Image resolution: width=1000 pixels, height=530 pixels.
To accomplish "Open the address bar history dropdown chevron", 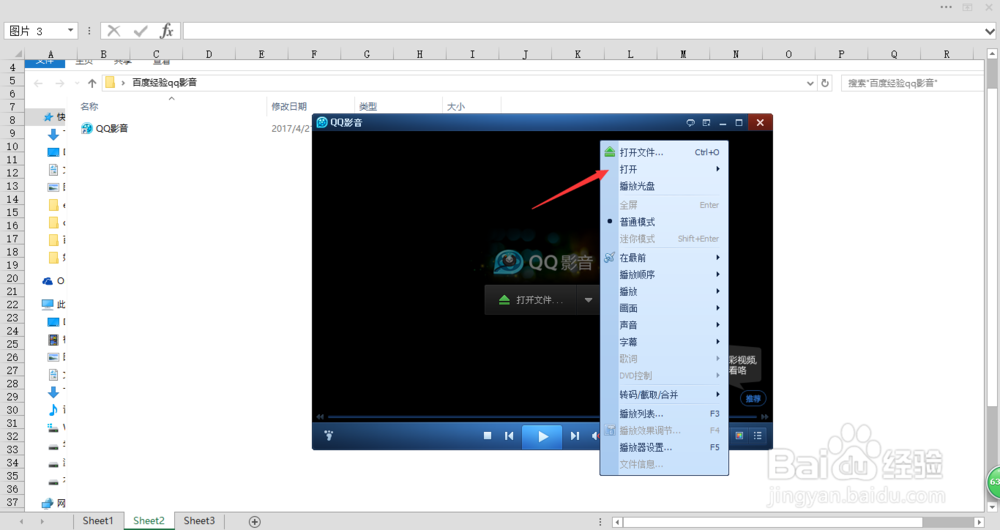I will (x=810, y=83).
